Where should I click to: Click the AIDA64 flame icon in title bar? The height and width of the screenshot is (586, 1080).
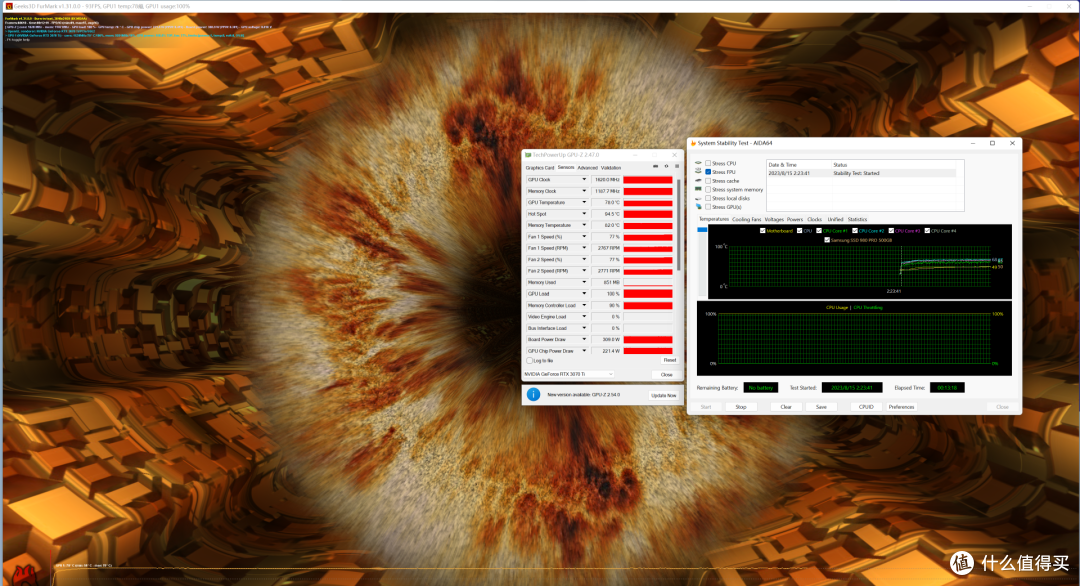[694, 143]
